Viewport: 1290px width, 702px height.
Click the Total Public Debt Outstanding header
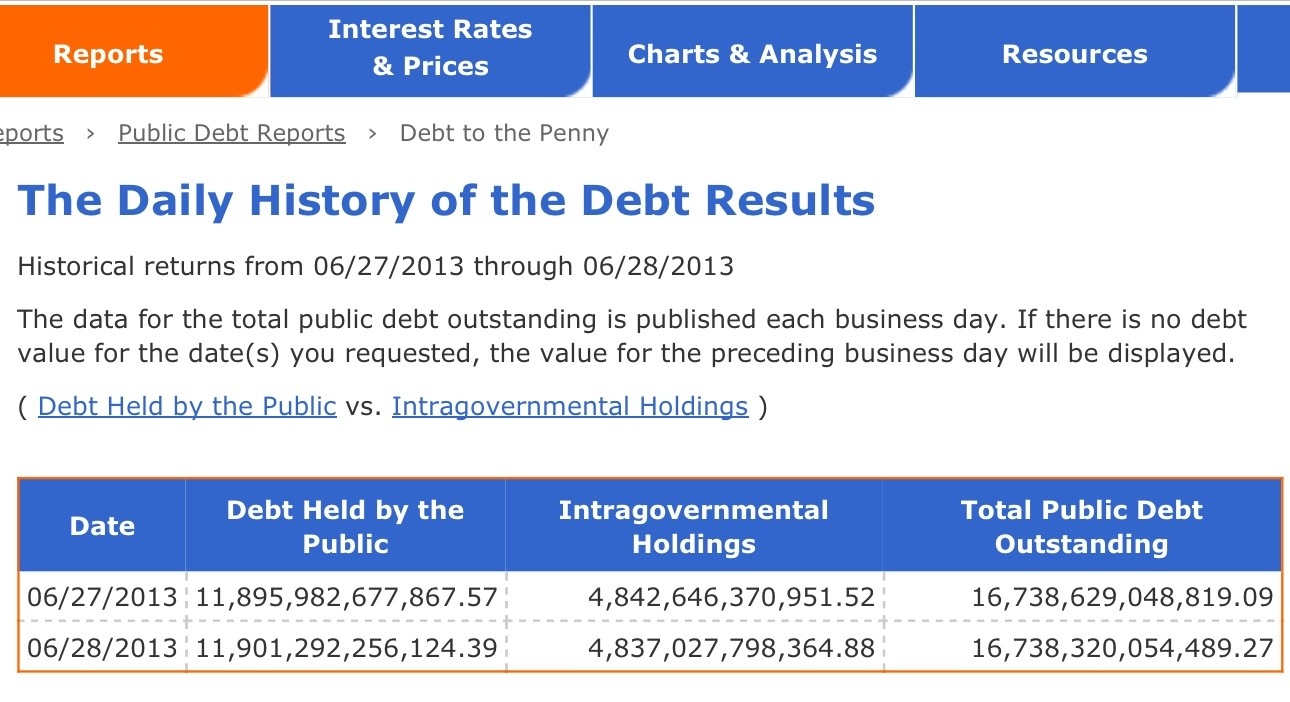pyautogui.click(x=1081, y=526)
